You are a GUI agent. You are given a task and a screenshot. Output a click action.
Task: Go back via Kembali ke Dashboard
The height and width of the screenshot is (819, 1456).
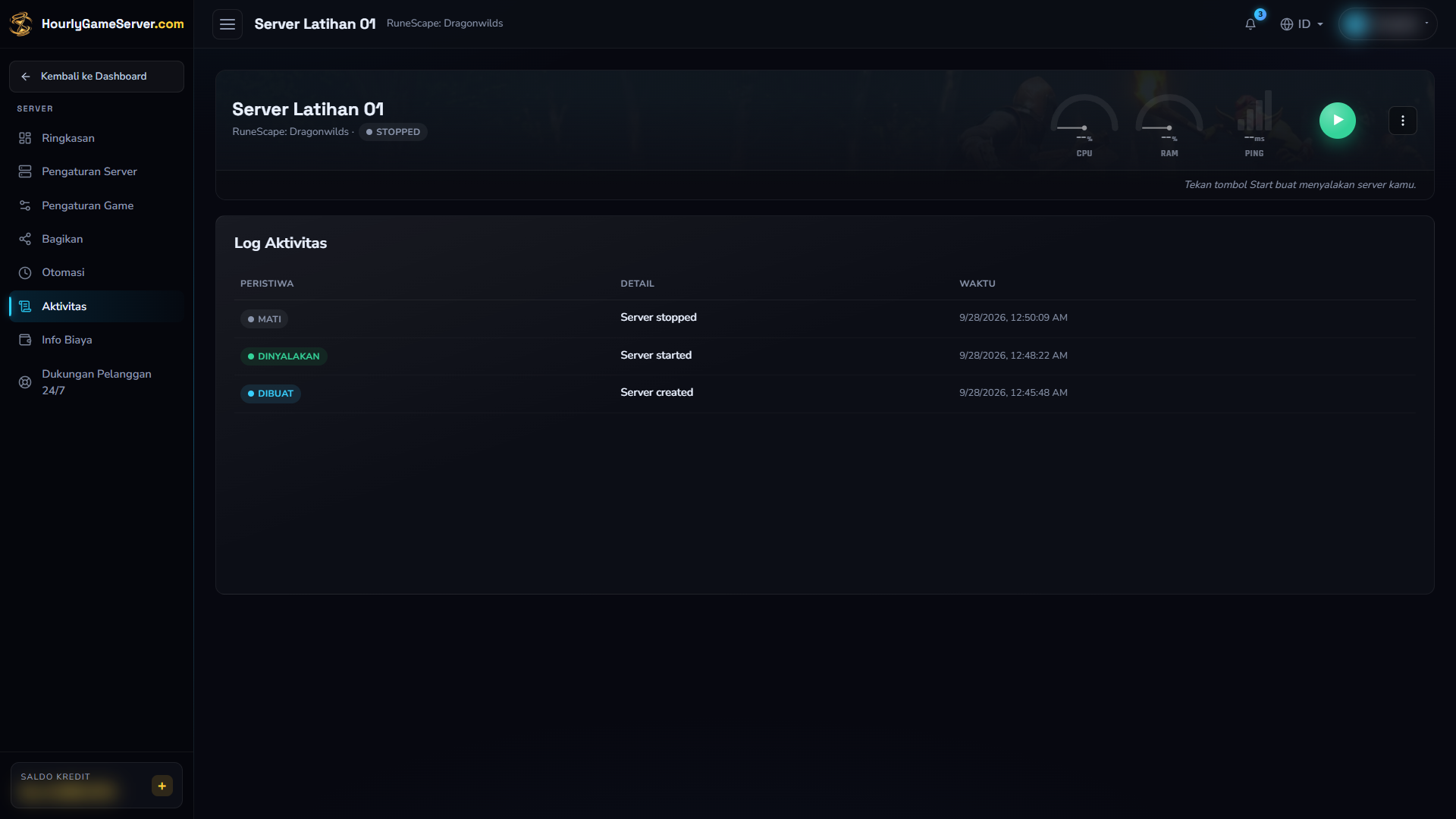coord(96,77)
